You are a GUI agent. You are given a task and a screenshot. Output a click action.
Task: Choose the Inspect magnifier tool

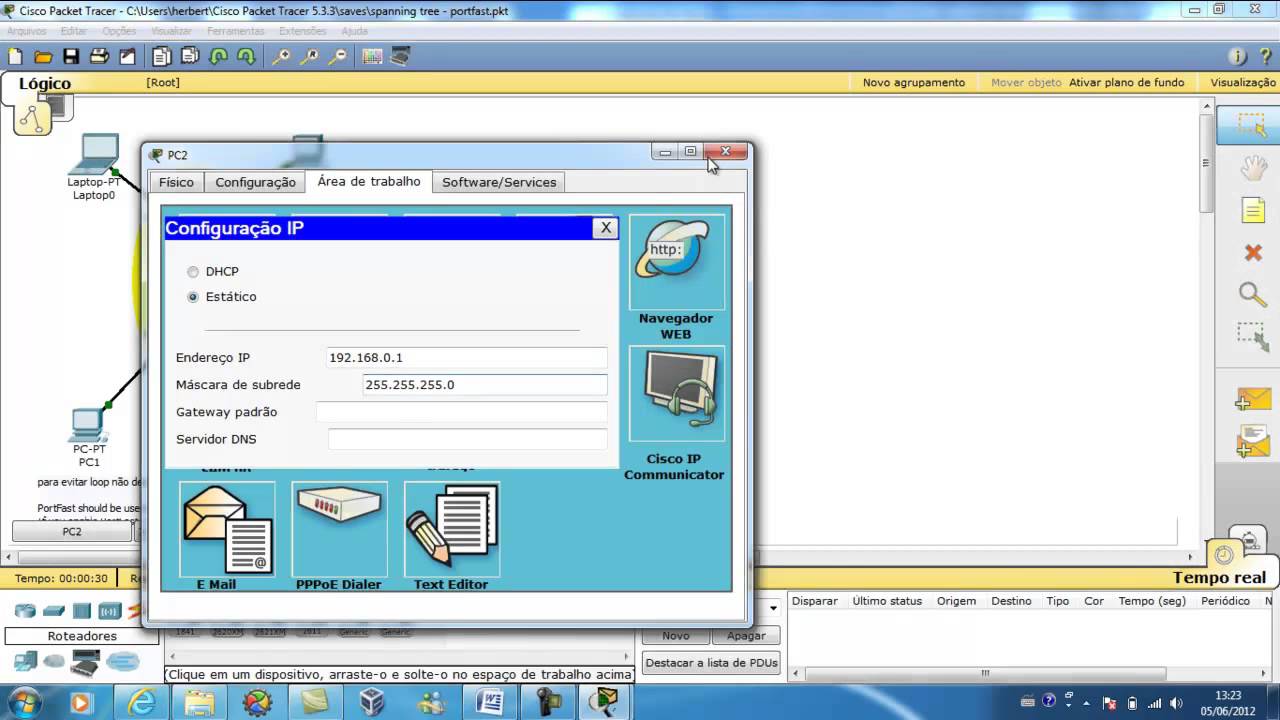(1253, 294)
